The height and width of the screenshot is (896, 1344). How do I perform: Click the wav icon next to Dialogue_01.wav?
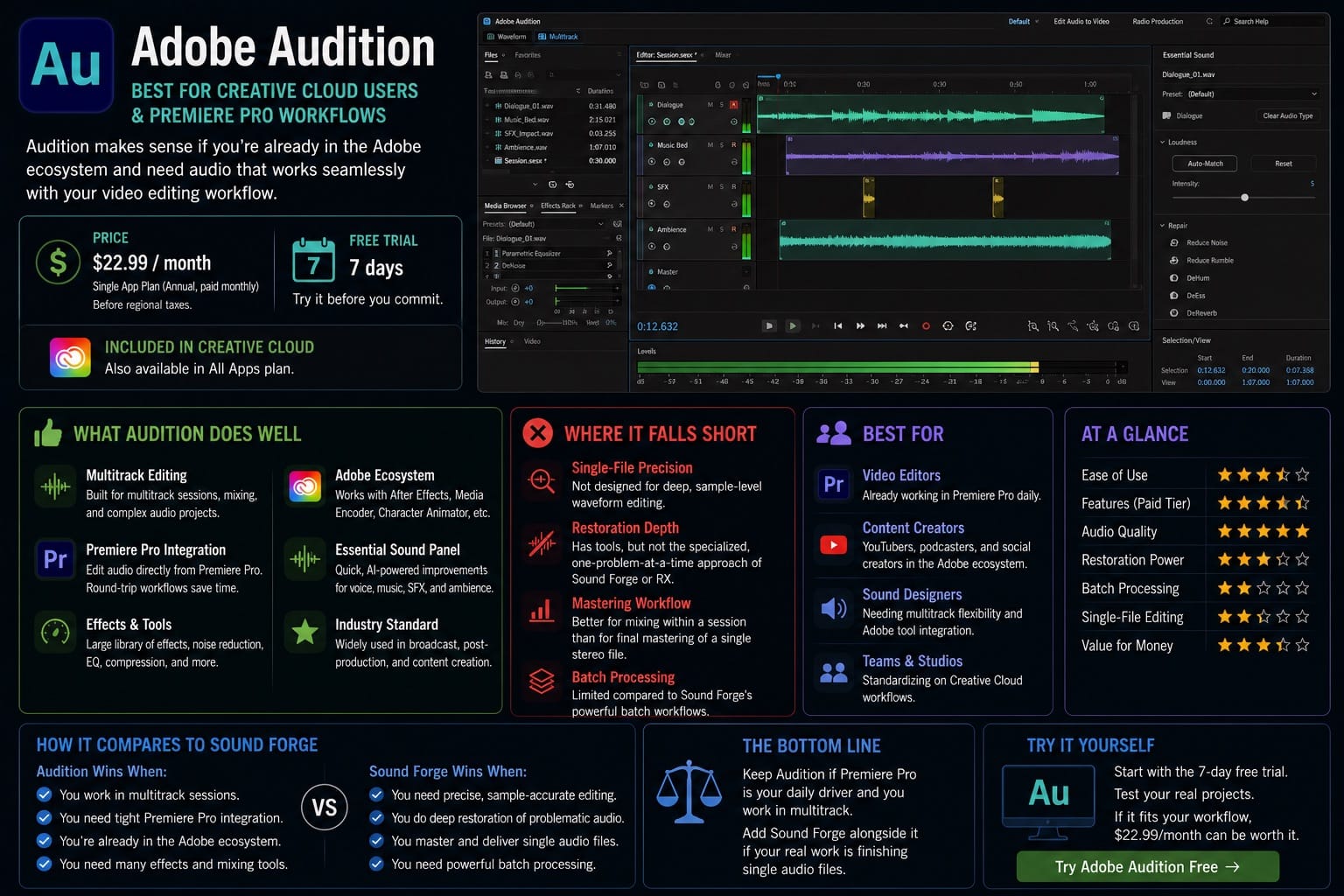click(498, 106)
